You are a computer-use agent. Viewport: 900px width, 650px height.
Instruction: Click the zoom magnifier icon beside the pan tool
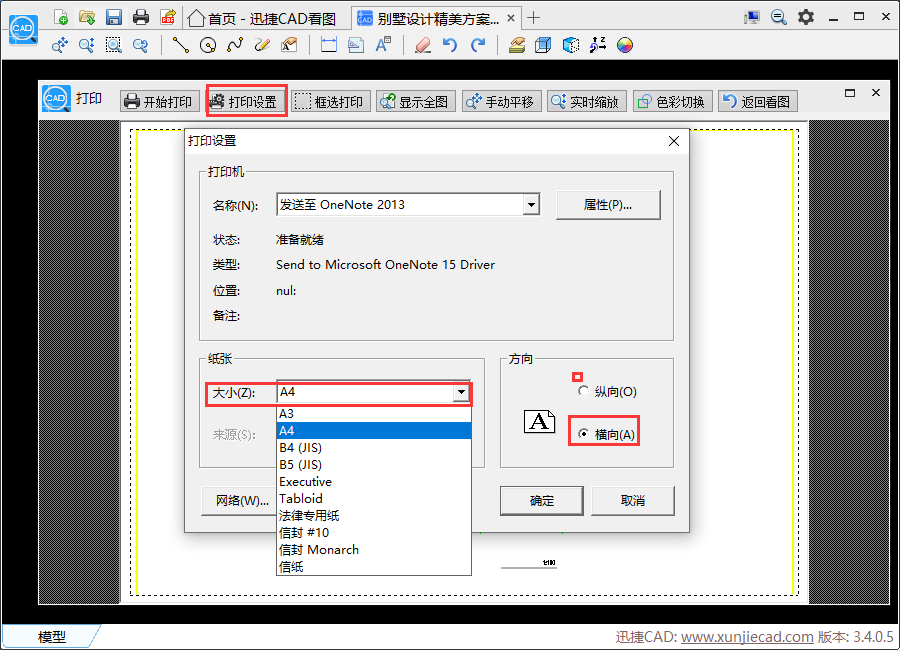[87, 45]
